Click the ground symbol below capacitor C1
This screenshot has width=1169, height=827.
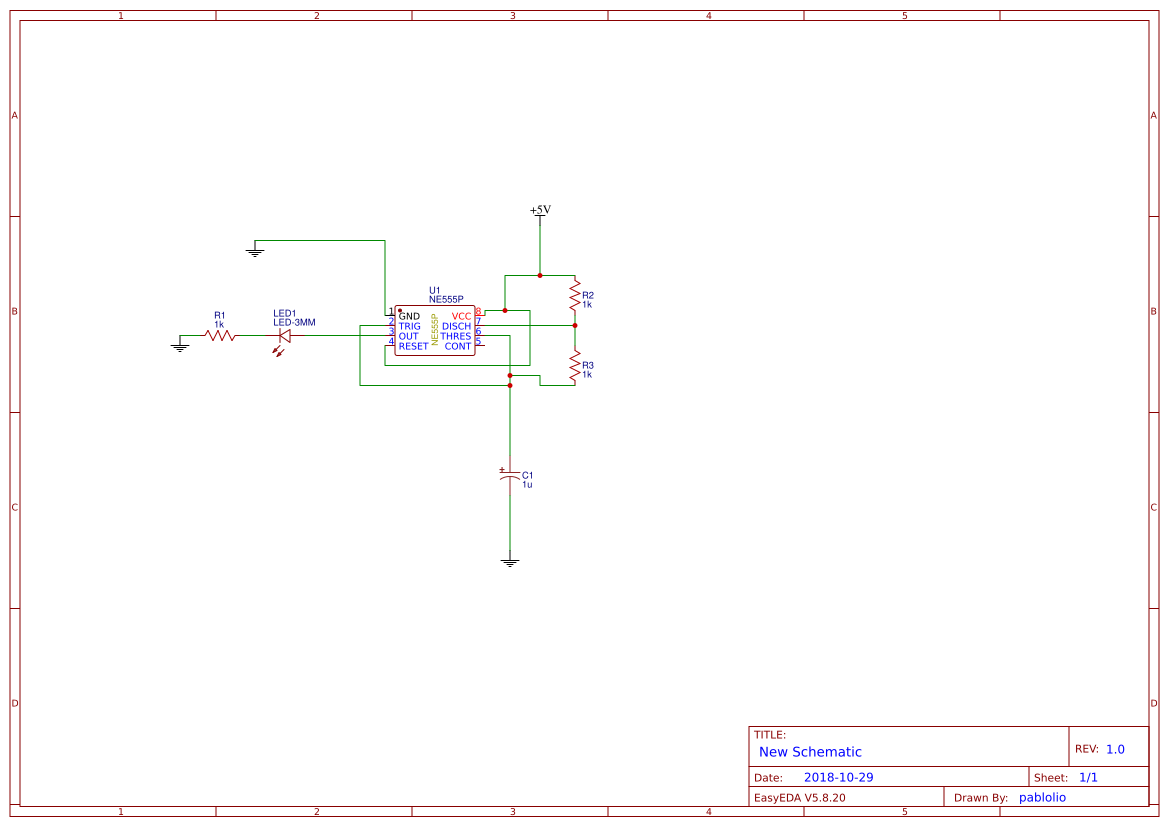pos(510,560)
